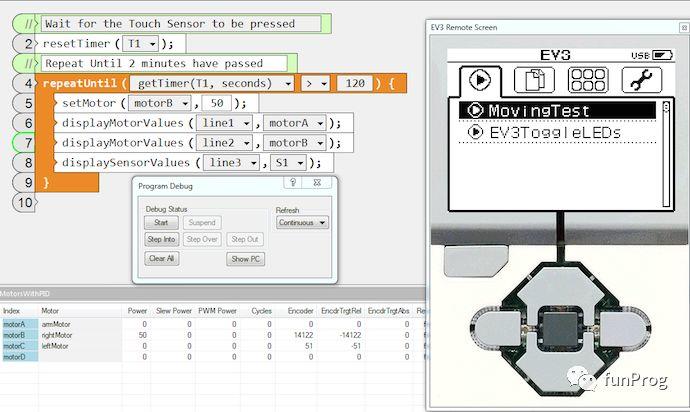Viewport: 690px width, 412px height.
Task: Open the Settings wrench tab on EV3
Action: [642, 81]
